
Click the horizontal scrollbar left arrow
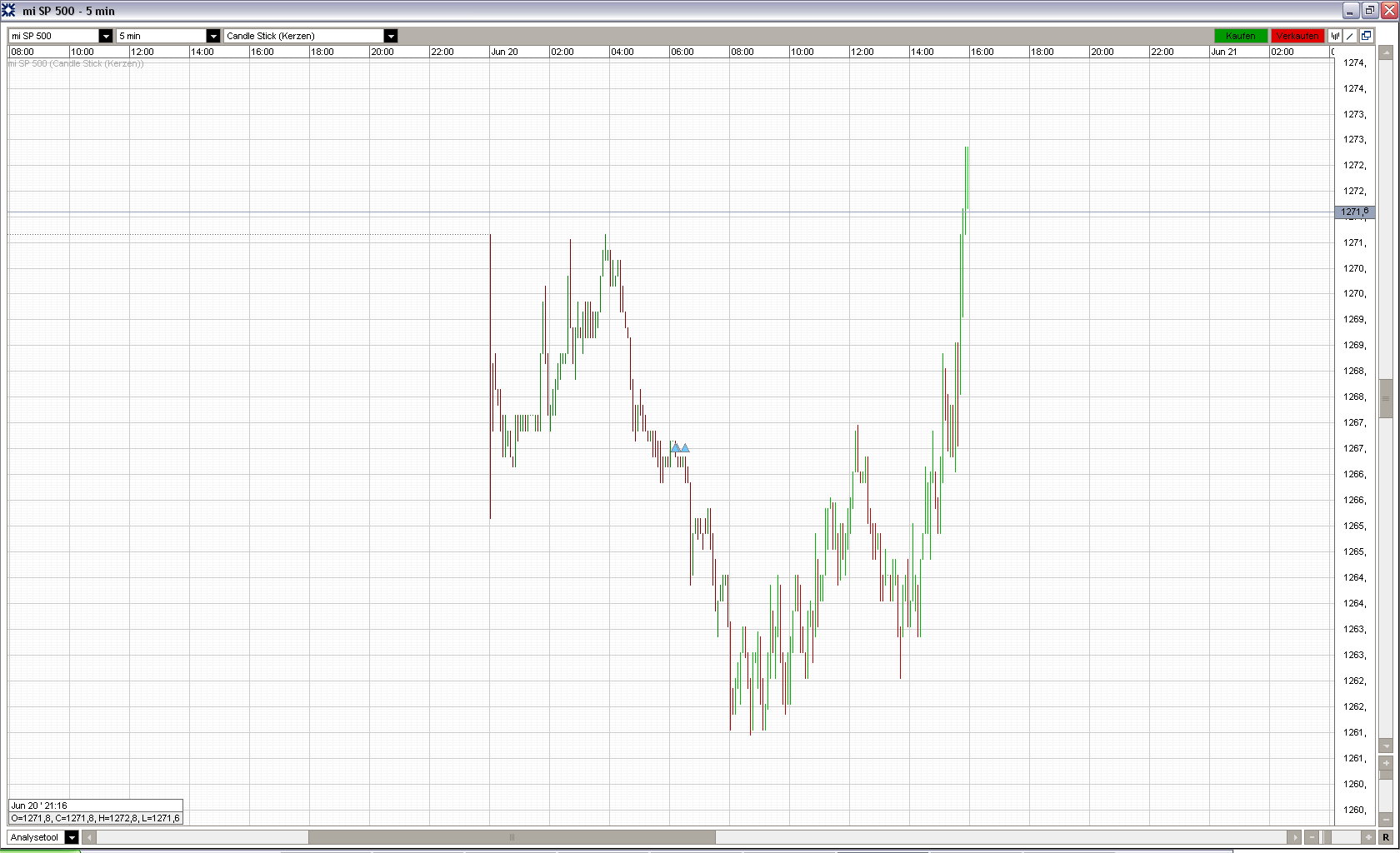[89, 837]
